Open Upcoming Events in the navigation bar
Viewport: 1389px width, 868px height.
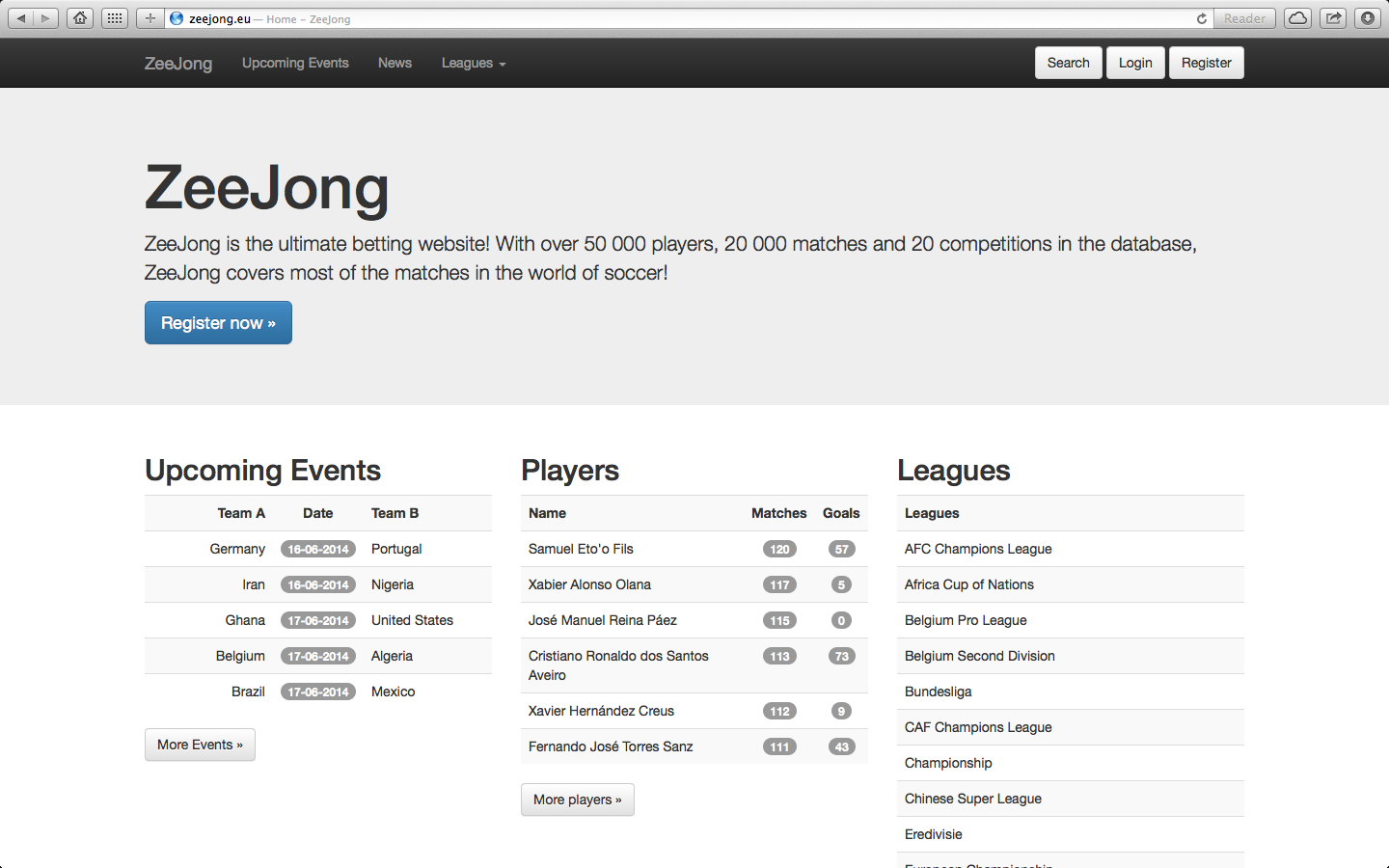295,63
